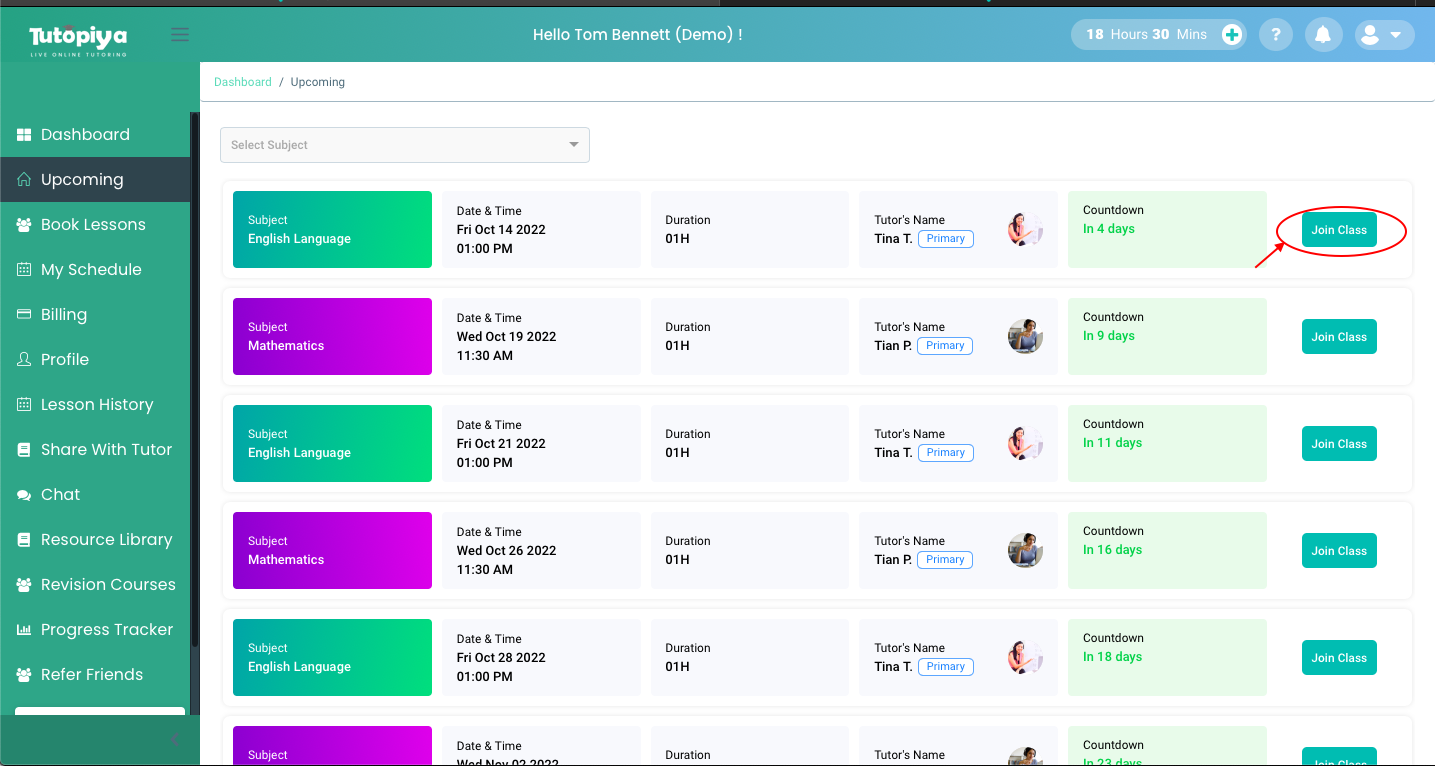Open the Select Subject dropdown
This screenshot has width=1435, height=766.
(404, 145)
